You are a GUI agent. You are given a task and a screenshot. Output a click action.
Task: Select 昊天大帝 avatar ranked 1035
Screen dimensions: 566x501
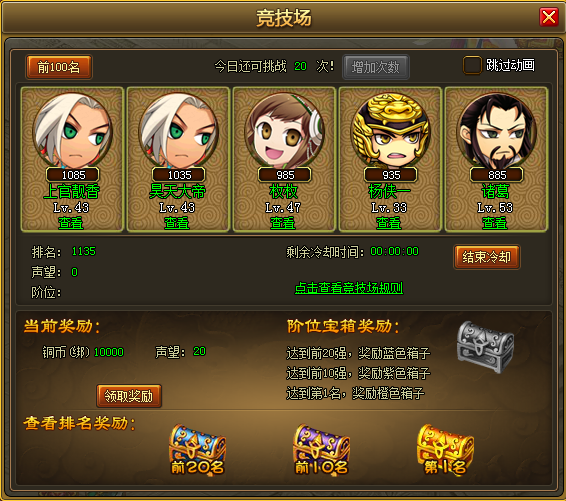(178, 131)
